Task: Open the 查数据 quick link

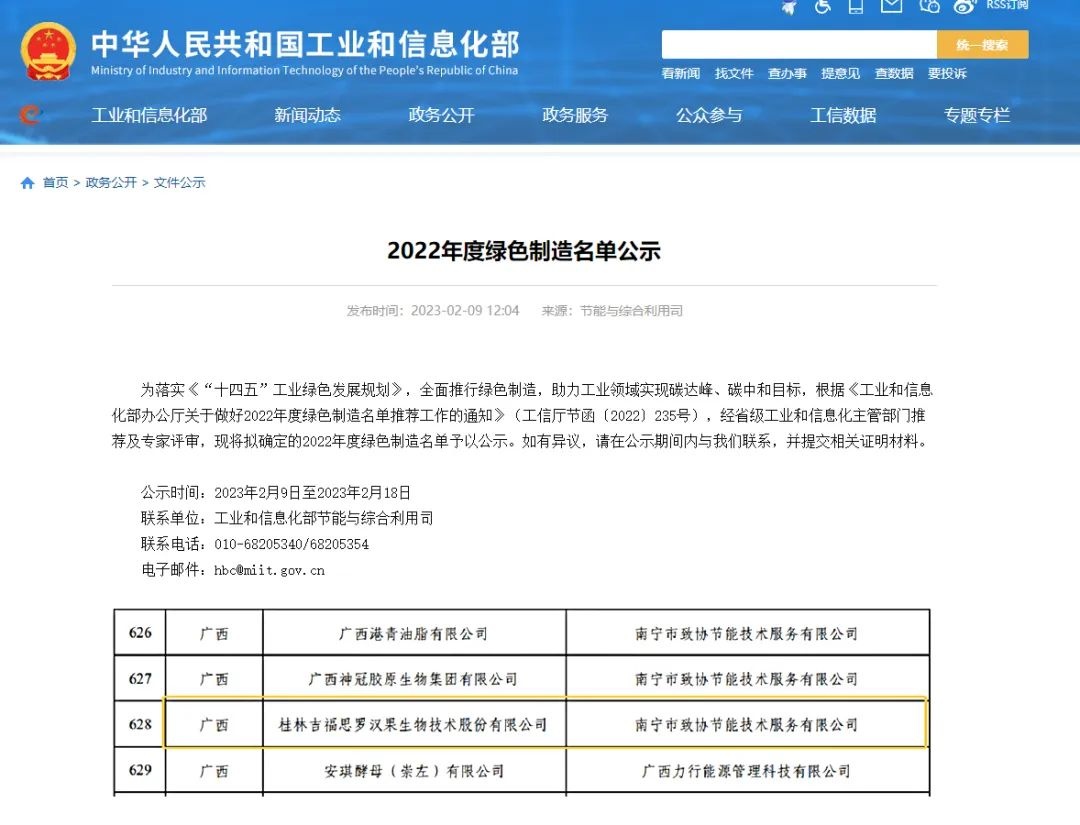Action: pos(894,73)
